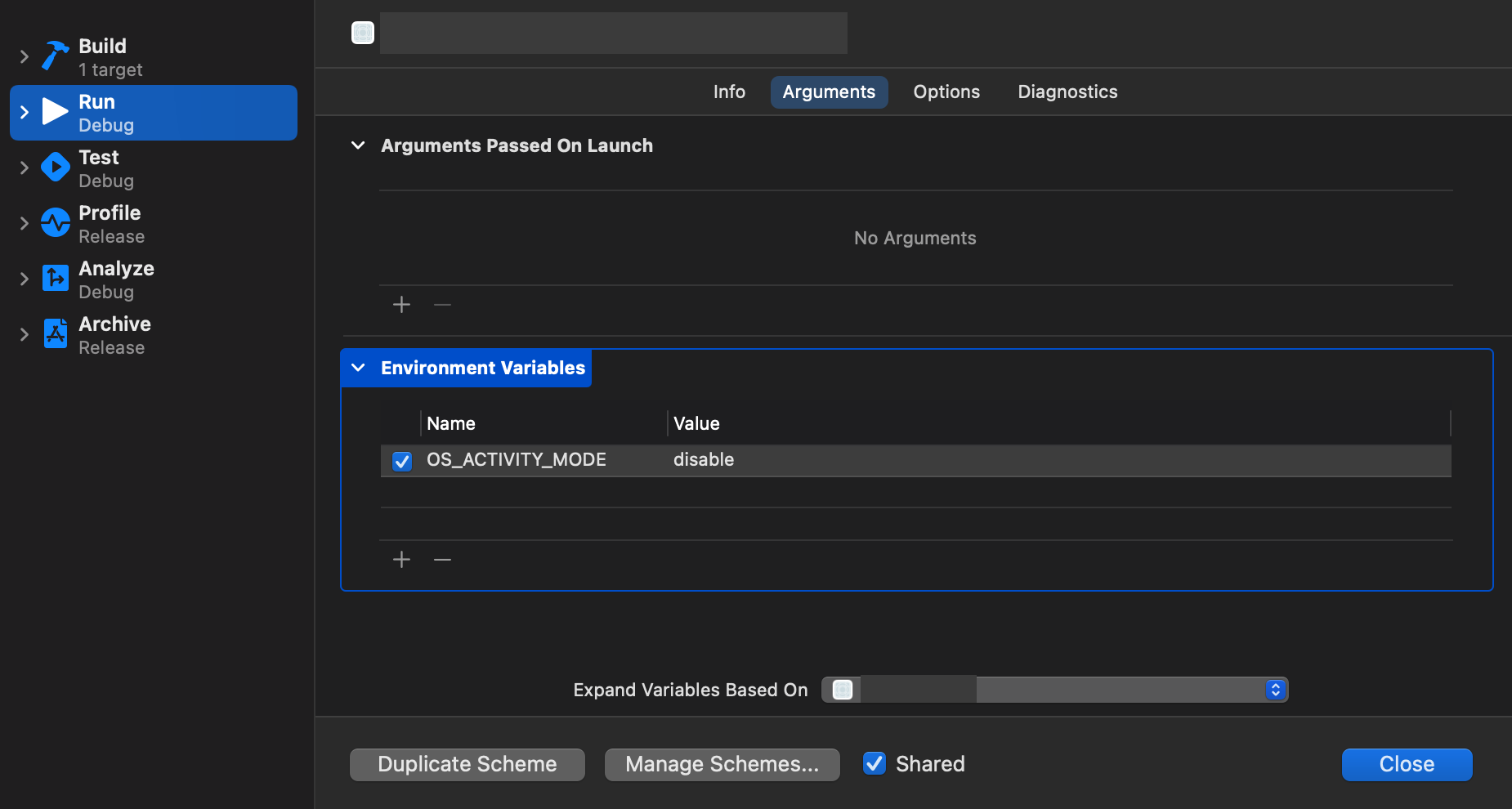Click the Profile waveform icon
The width and height of the screenshot is (1512, 809).
pyautogui.click(x=56, y=222)
